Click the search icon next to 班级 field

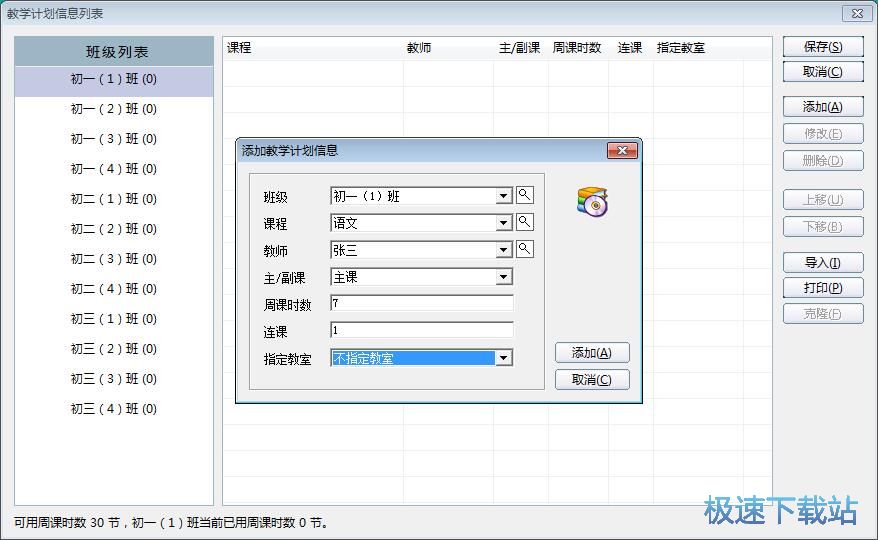coord(524,195)
